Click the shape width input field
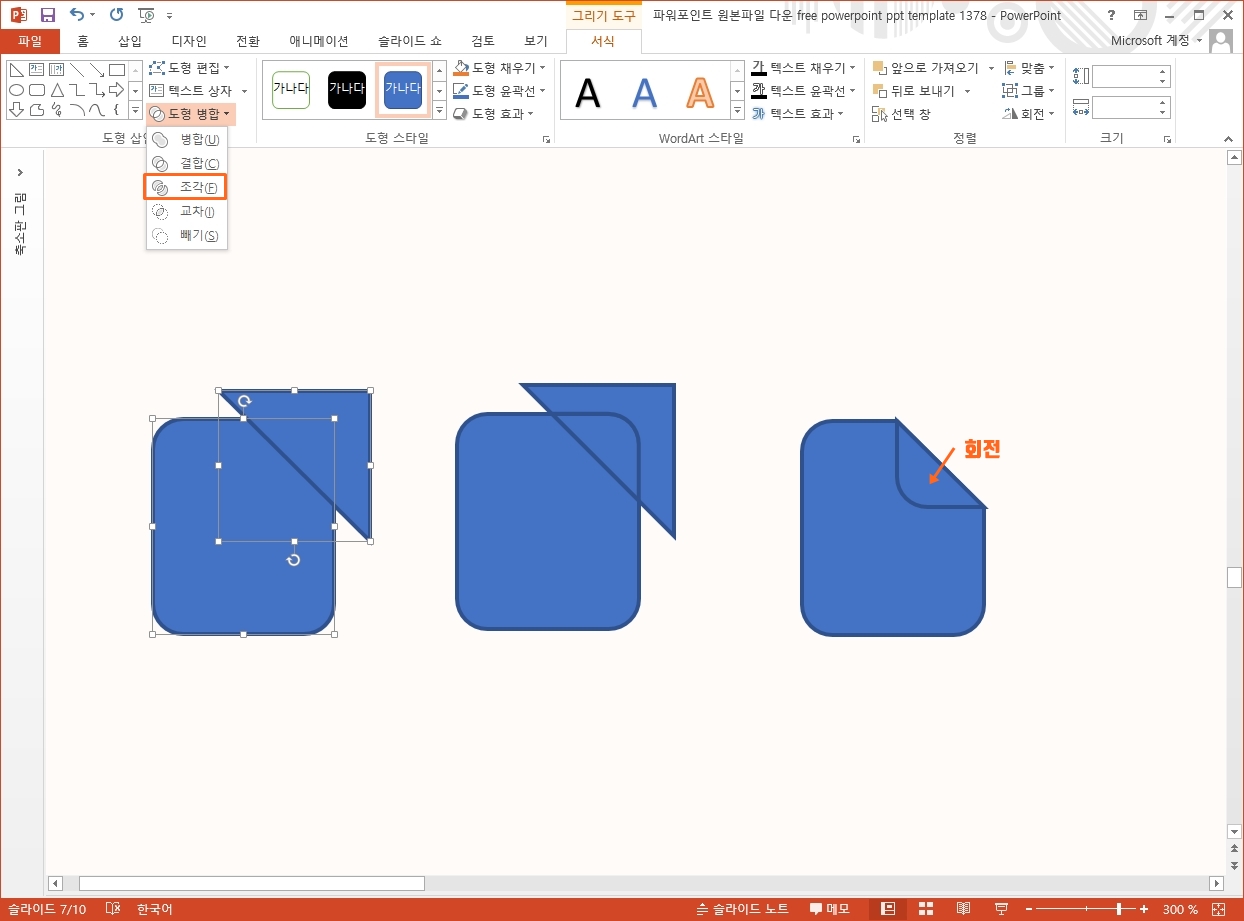Image resolution: width=1244 pixels, height=921 pixels. click(x=1126, y=107)
